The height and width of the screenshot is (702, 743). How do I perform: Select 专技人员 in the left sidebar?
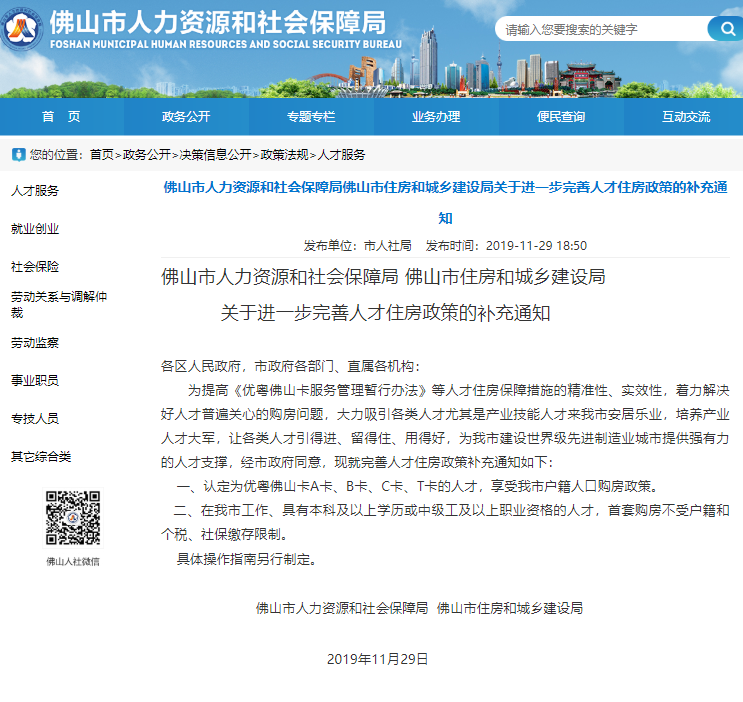[x=35, y=418]
